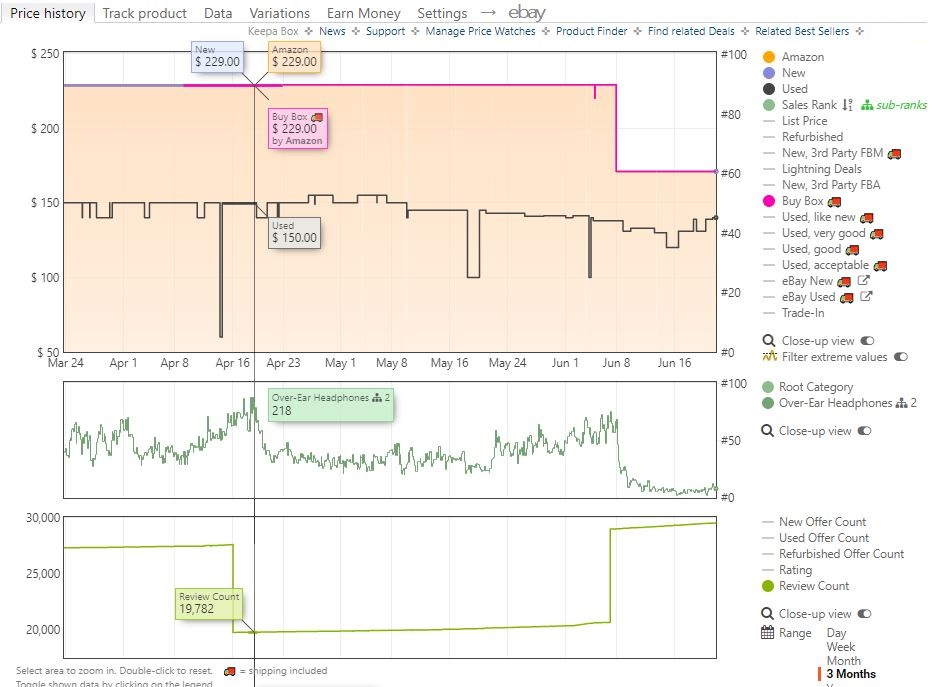Click truck icon beside Used, like new

866,218
